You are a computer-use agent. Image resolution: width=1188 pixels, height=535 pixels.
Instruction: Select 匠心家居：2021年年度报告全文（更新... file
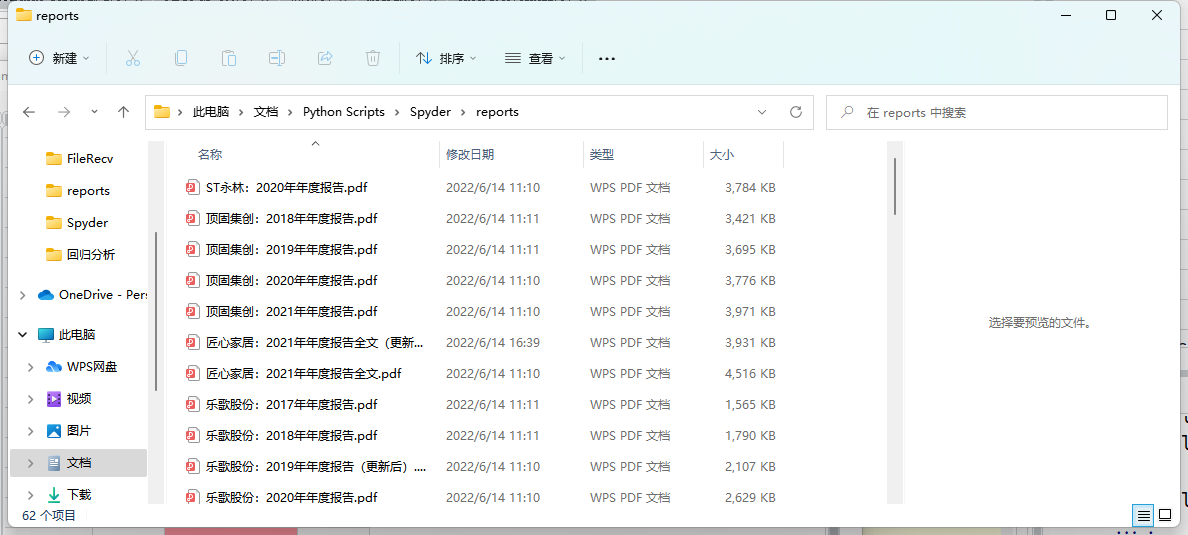pos(314,343)
